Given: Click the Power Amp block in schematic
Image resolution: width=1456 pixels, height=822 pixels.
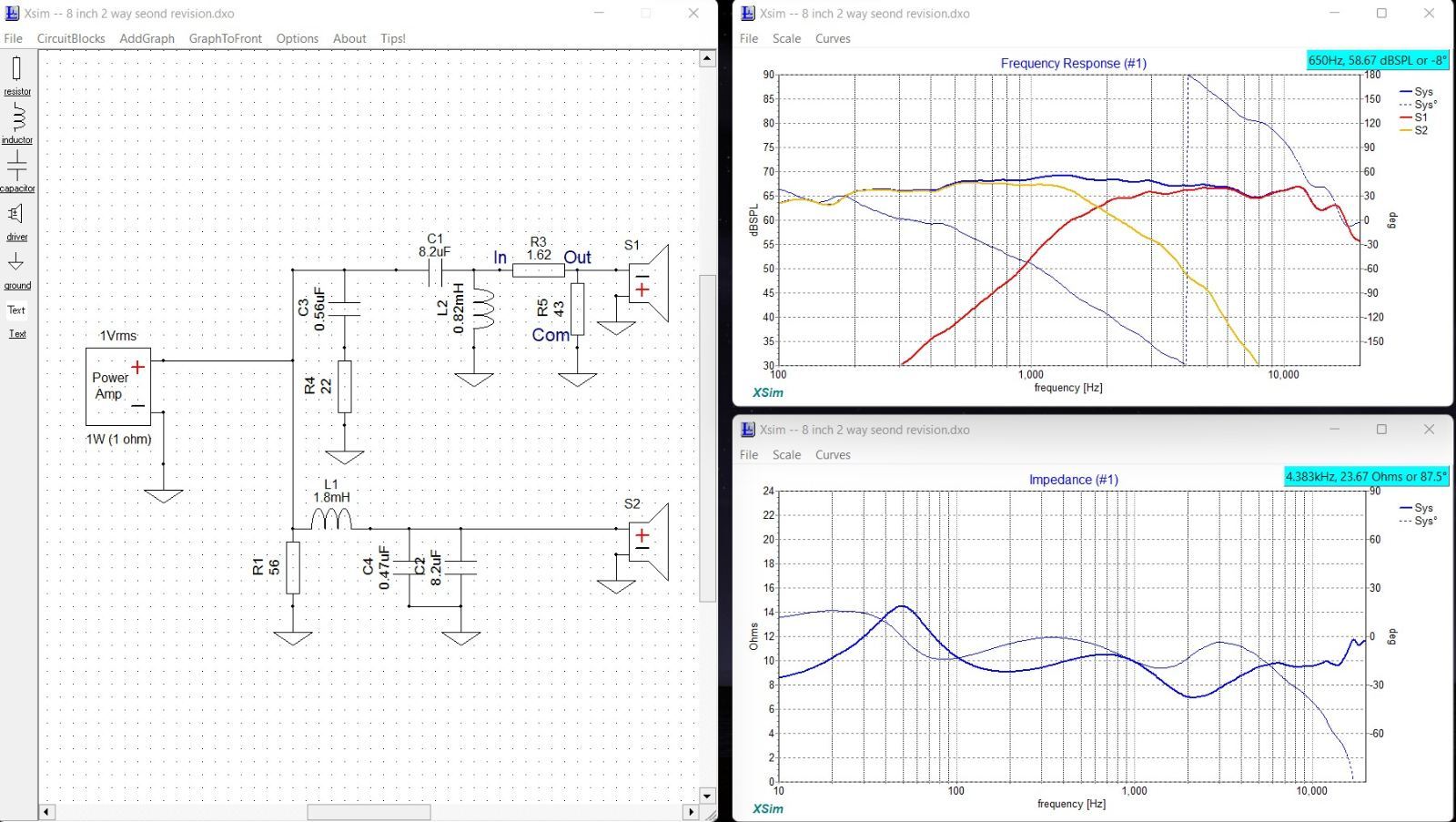Looking at the screenshot, I should click(117, 386).
